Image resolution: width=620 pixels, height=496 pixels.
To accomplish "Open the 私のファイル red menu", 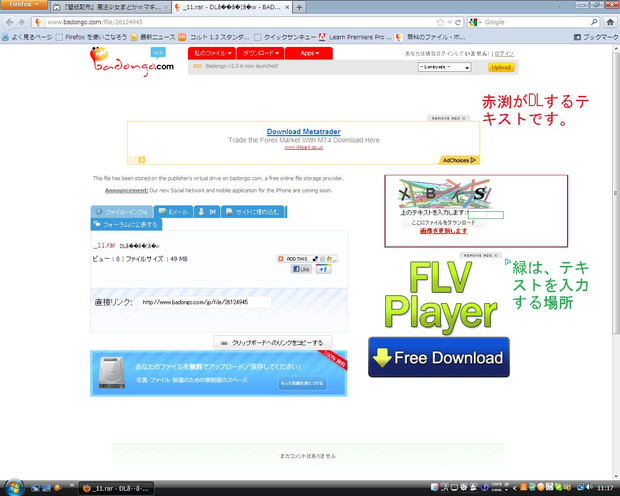I will (212, 53).
